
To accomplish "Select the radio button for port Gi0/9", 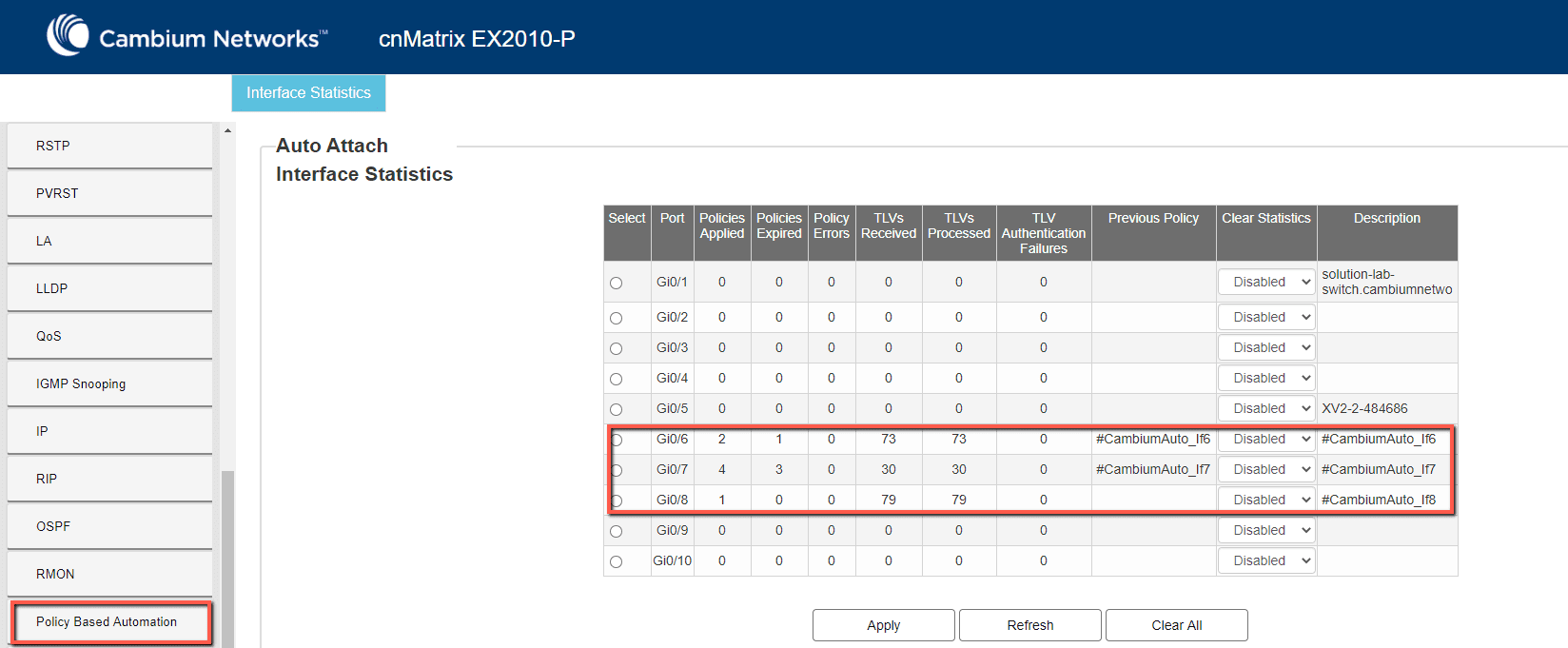I will point(617,531).
